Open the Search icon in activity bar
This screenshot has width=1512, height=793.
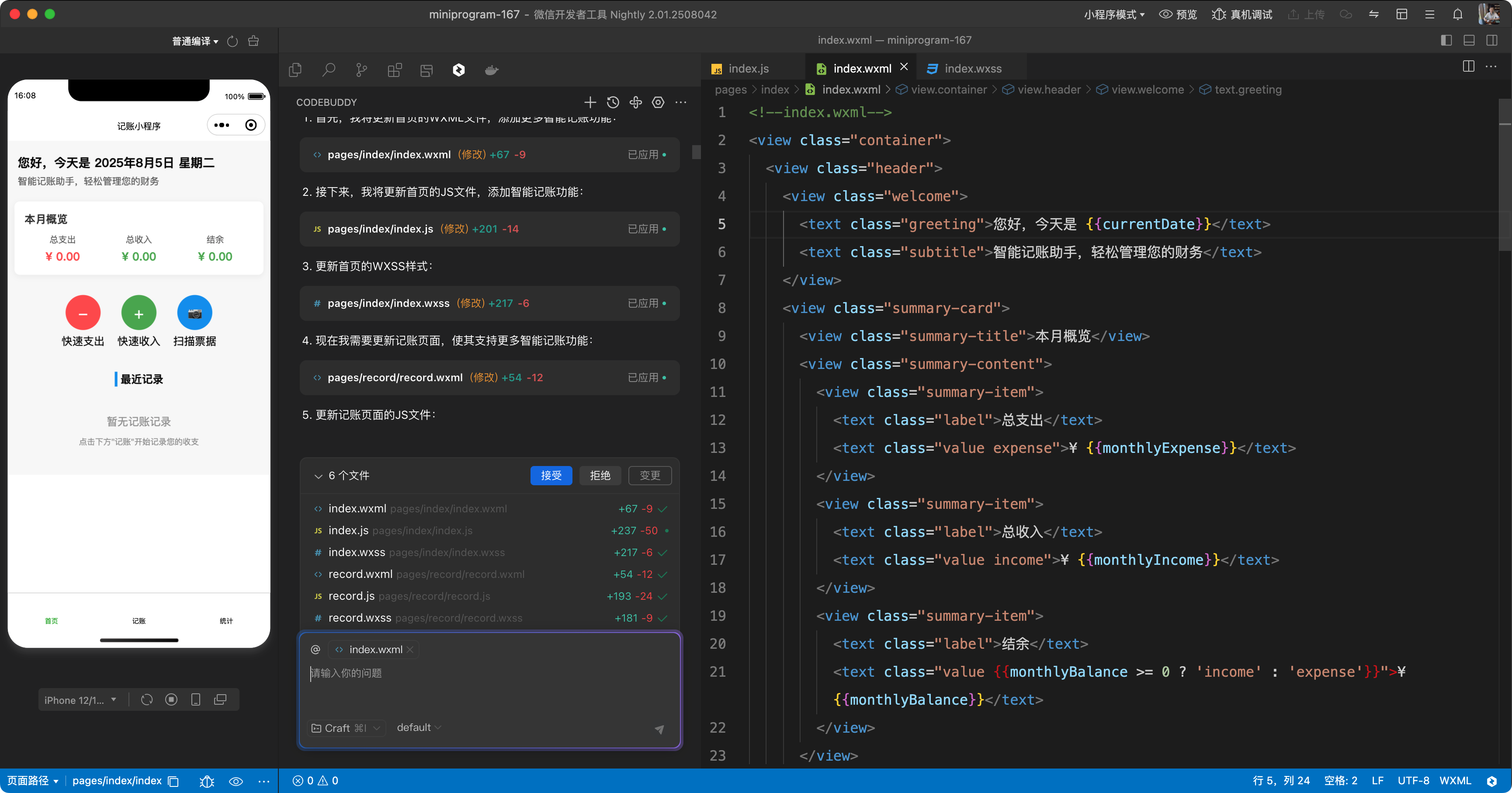point(329,70)
